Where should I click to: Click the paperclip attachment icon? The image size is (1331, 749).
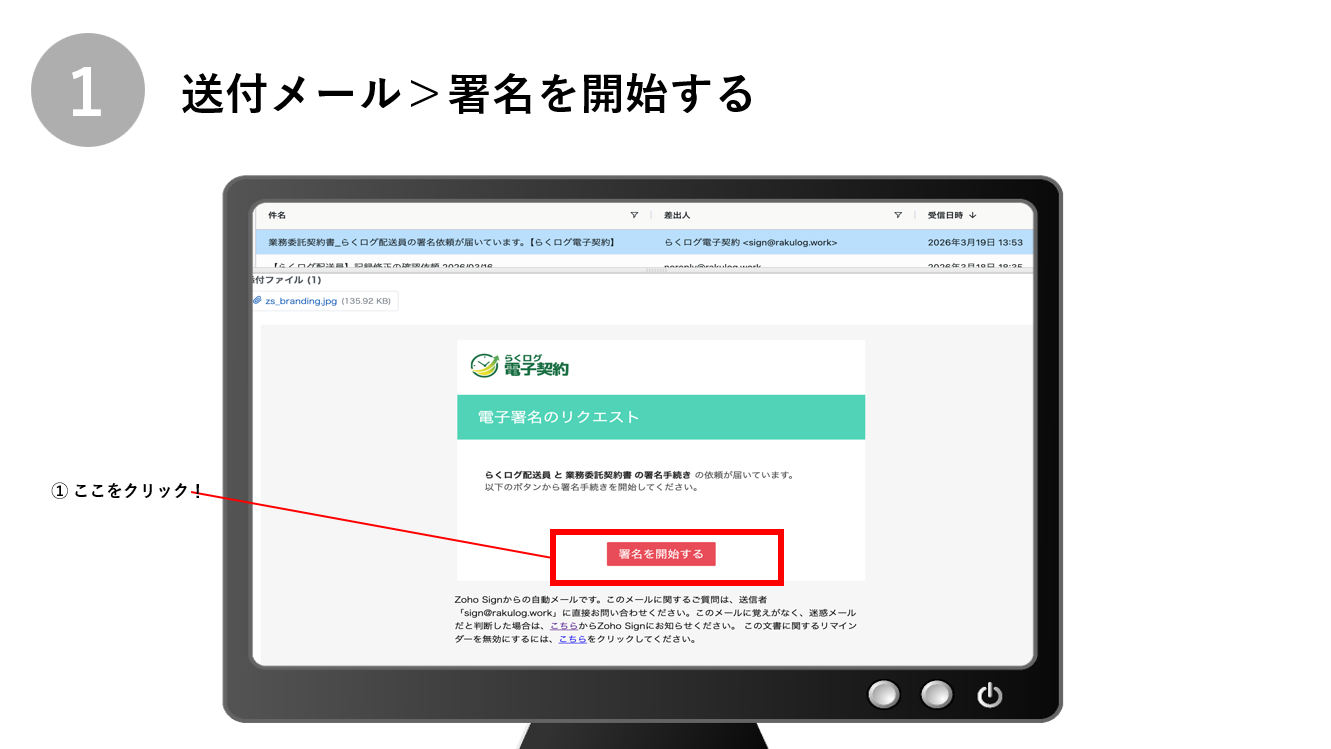257,300
